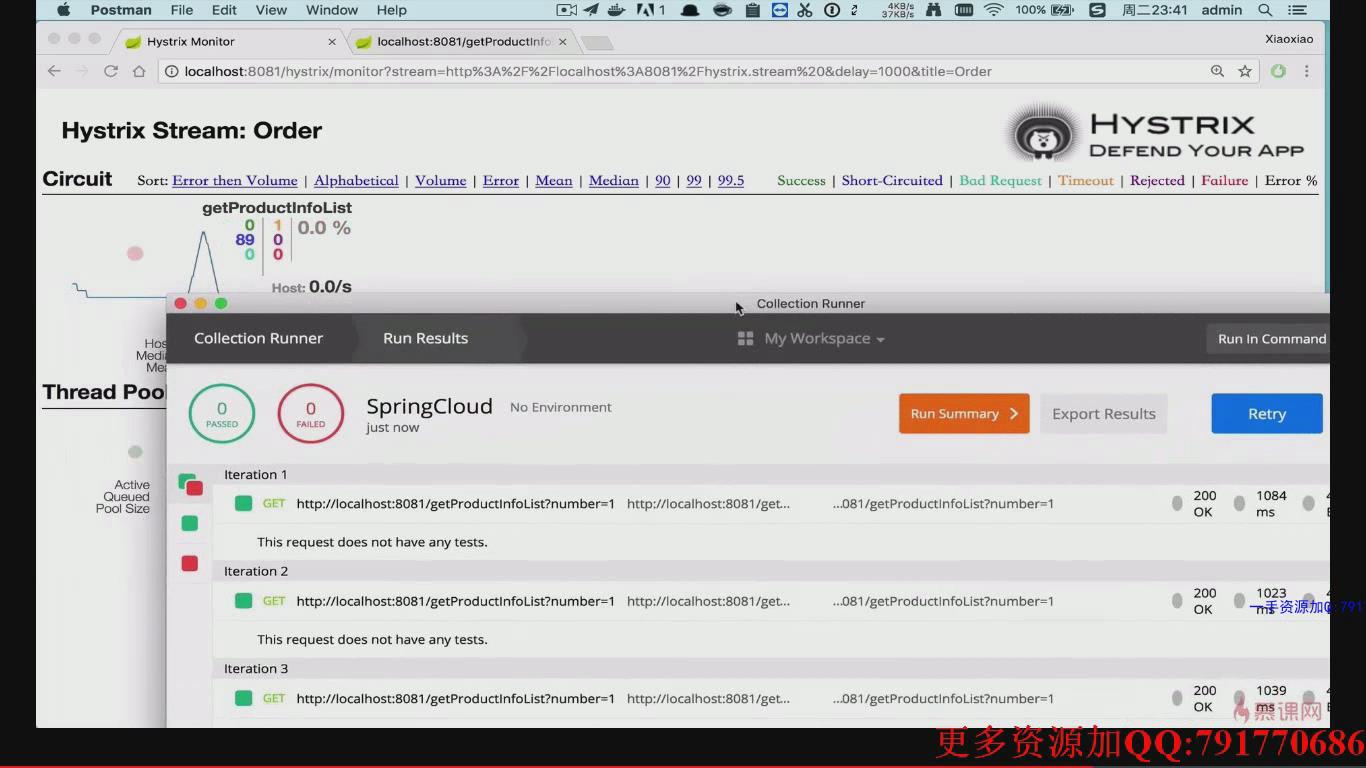Click the green status square in Iteration 2
Viewport: 1366px width, 768px height.
[x=243, y=601]
